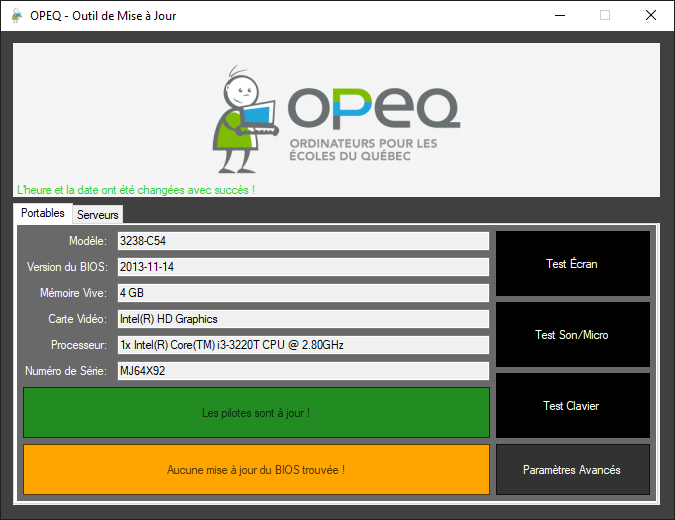Open Paramètres Avancés
This screenshot has height=520, width=675.
coord(573,470)
